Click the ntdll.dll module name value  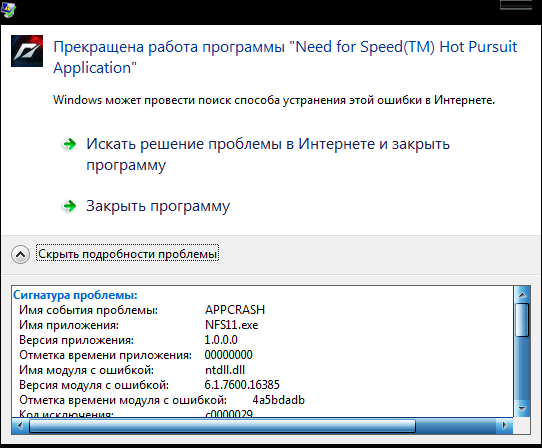225,370
